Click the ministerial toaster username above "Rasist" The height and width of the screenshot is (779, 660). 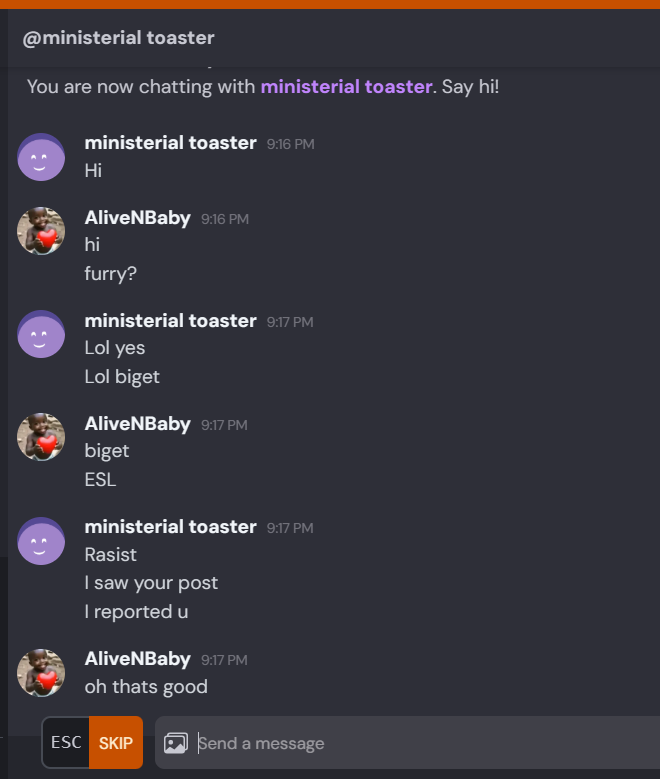click(170, 527)
